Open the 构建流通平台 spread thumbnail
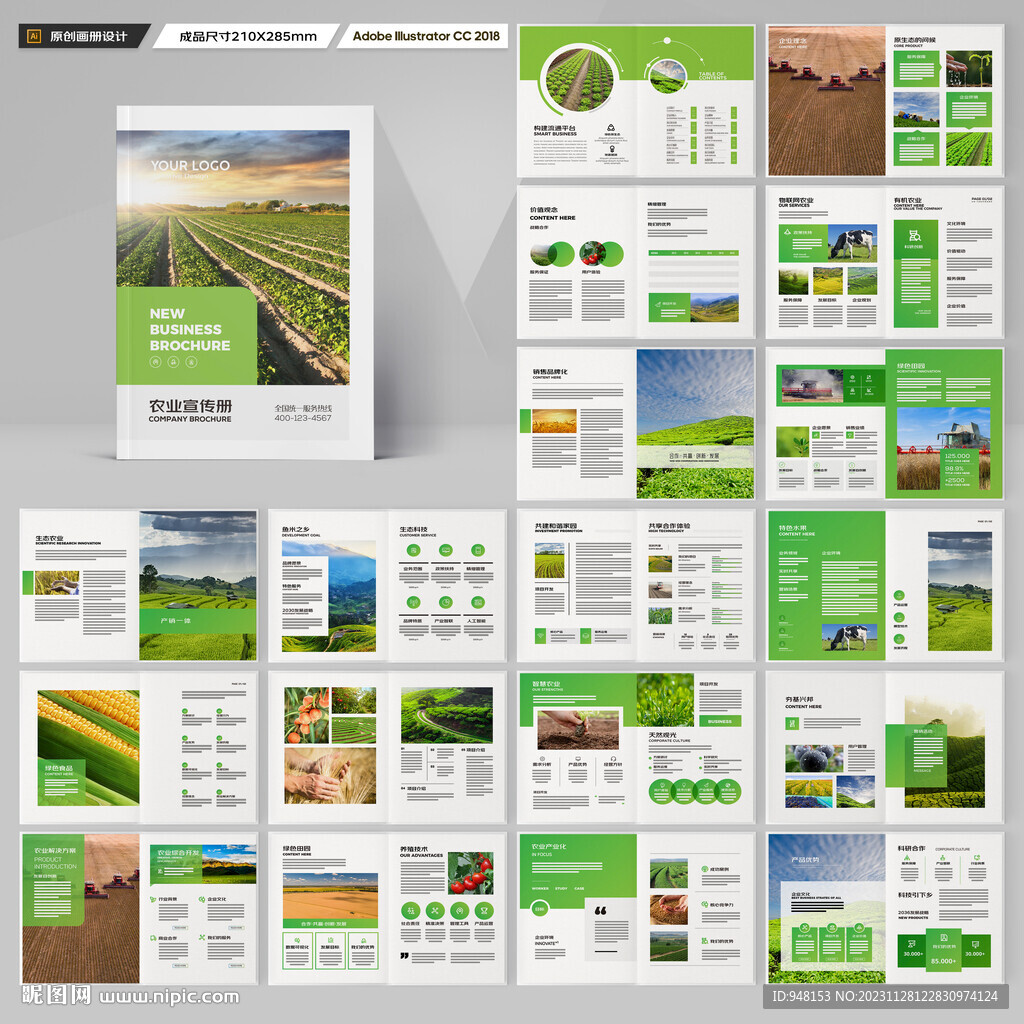1024x1024 pixels. pos(636,101)
